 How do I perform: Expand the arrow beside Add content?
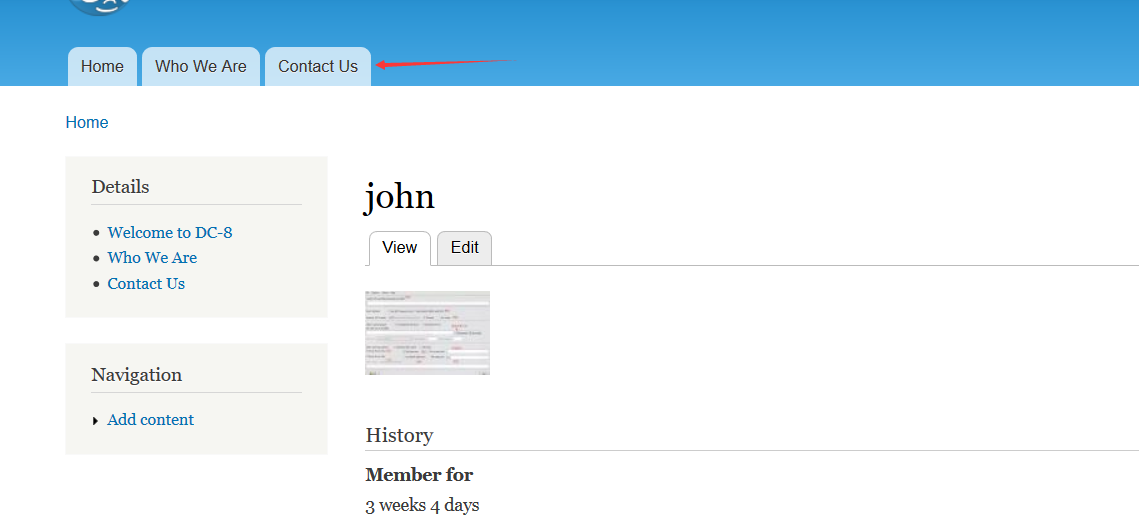click(95, 421)
